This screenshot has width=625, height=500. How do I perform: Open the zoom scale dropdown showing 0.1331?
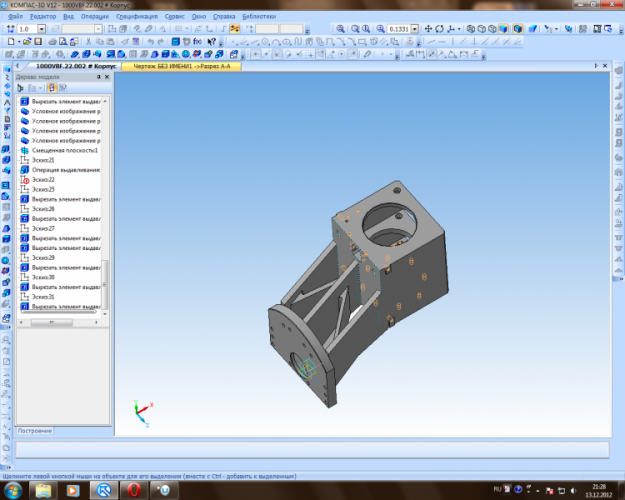[415, 30]
